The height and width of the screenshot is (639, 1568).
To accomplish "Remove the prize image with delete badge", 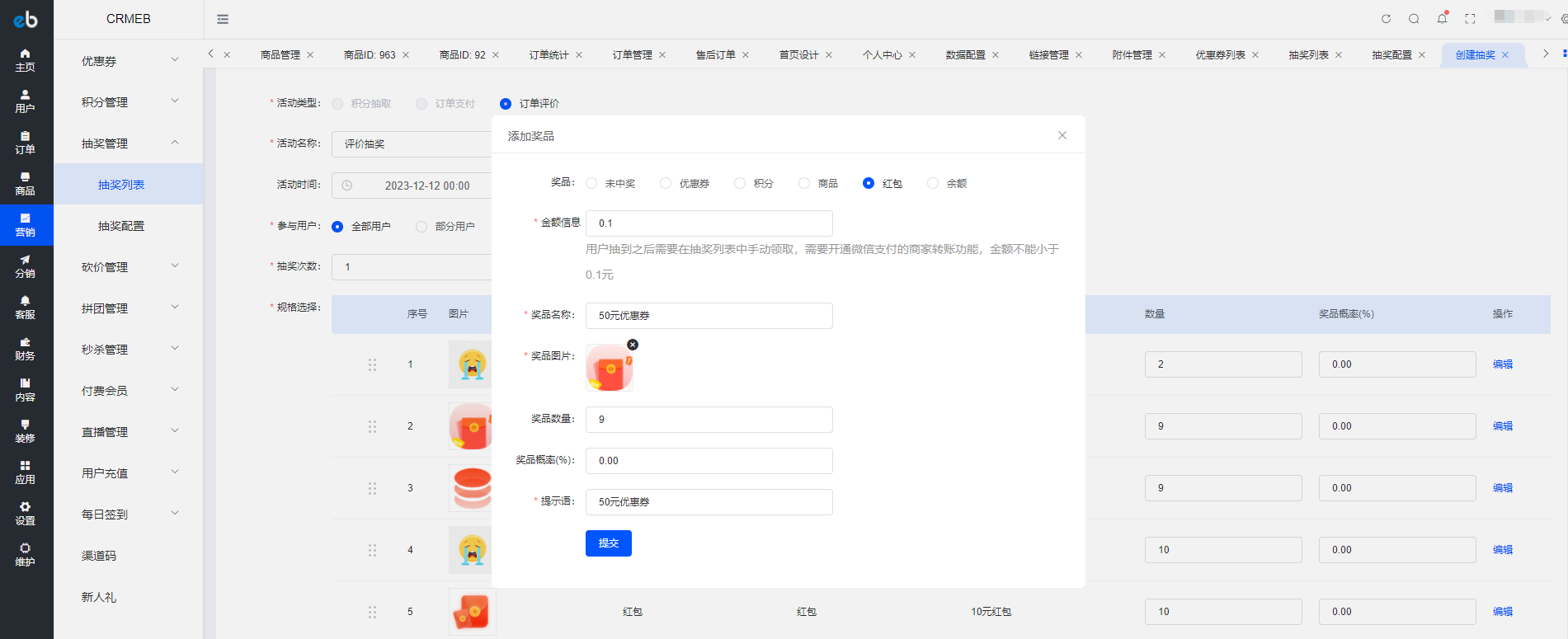I will point(633,345).
